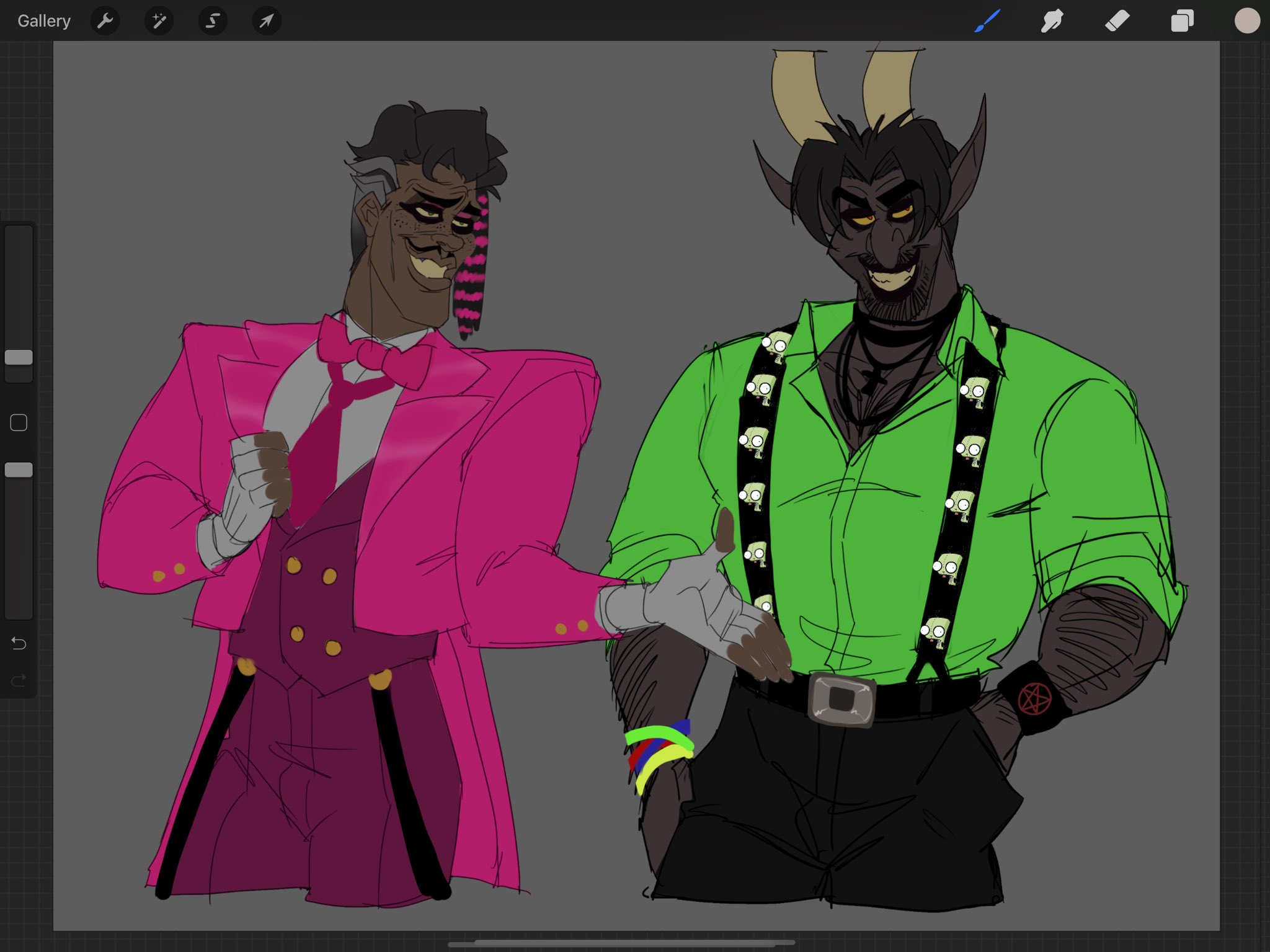The image size is (1270, 952).
Task: Tap the redo arrow
Action: (19, 679)
